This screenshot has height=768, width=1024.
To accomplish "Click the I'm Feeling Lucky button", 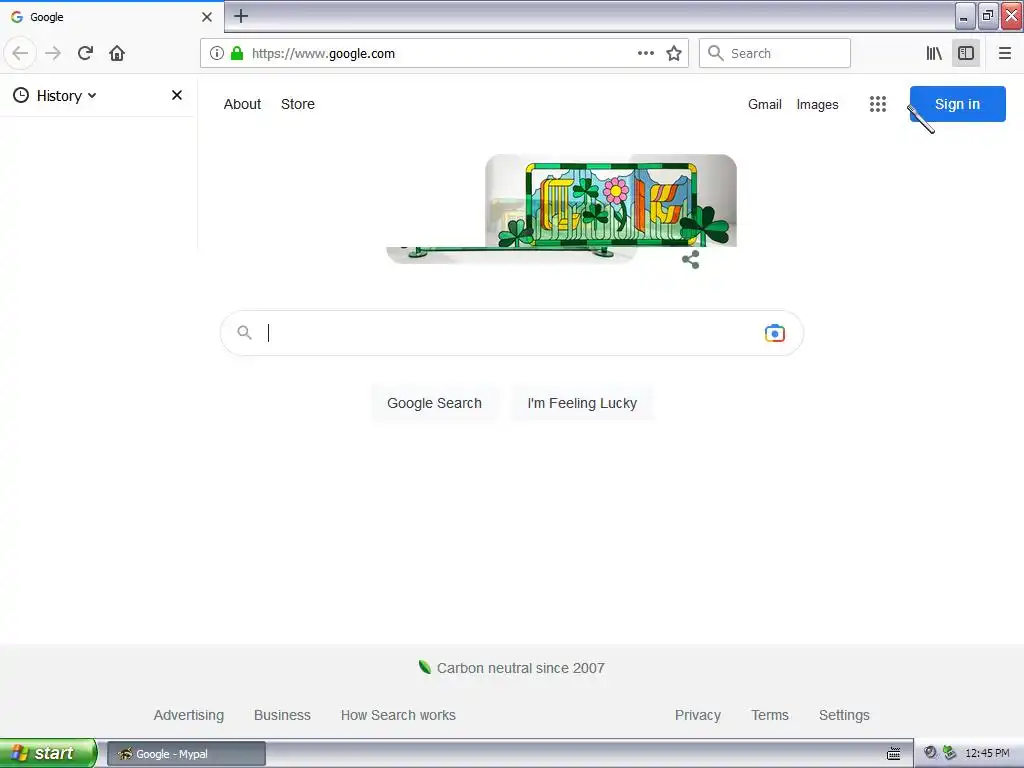I will coord(582,403).
